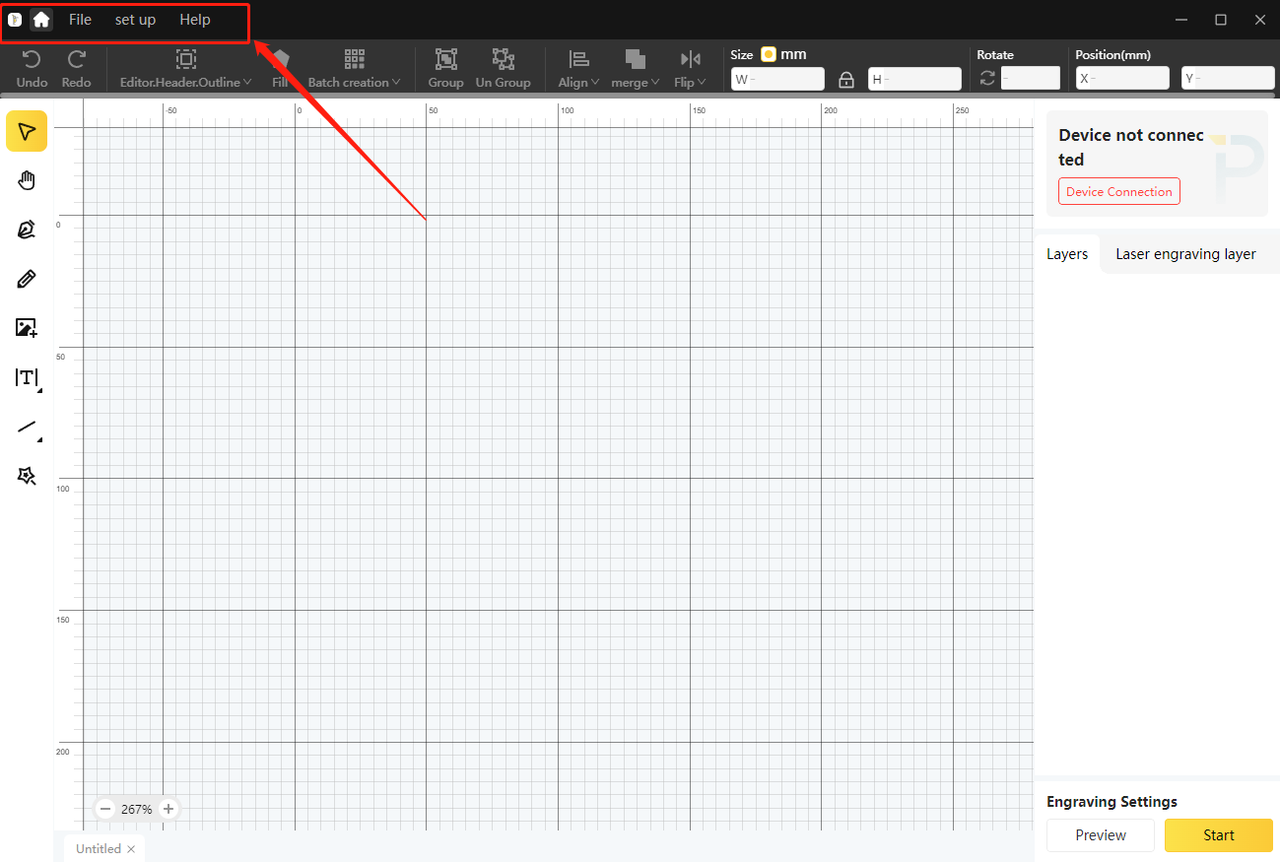1280x862 pixels.
Task: Pick the pencil freehand tool
Action: (27, 279)
